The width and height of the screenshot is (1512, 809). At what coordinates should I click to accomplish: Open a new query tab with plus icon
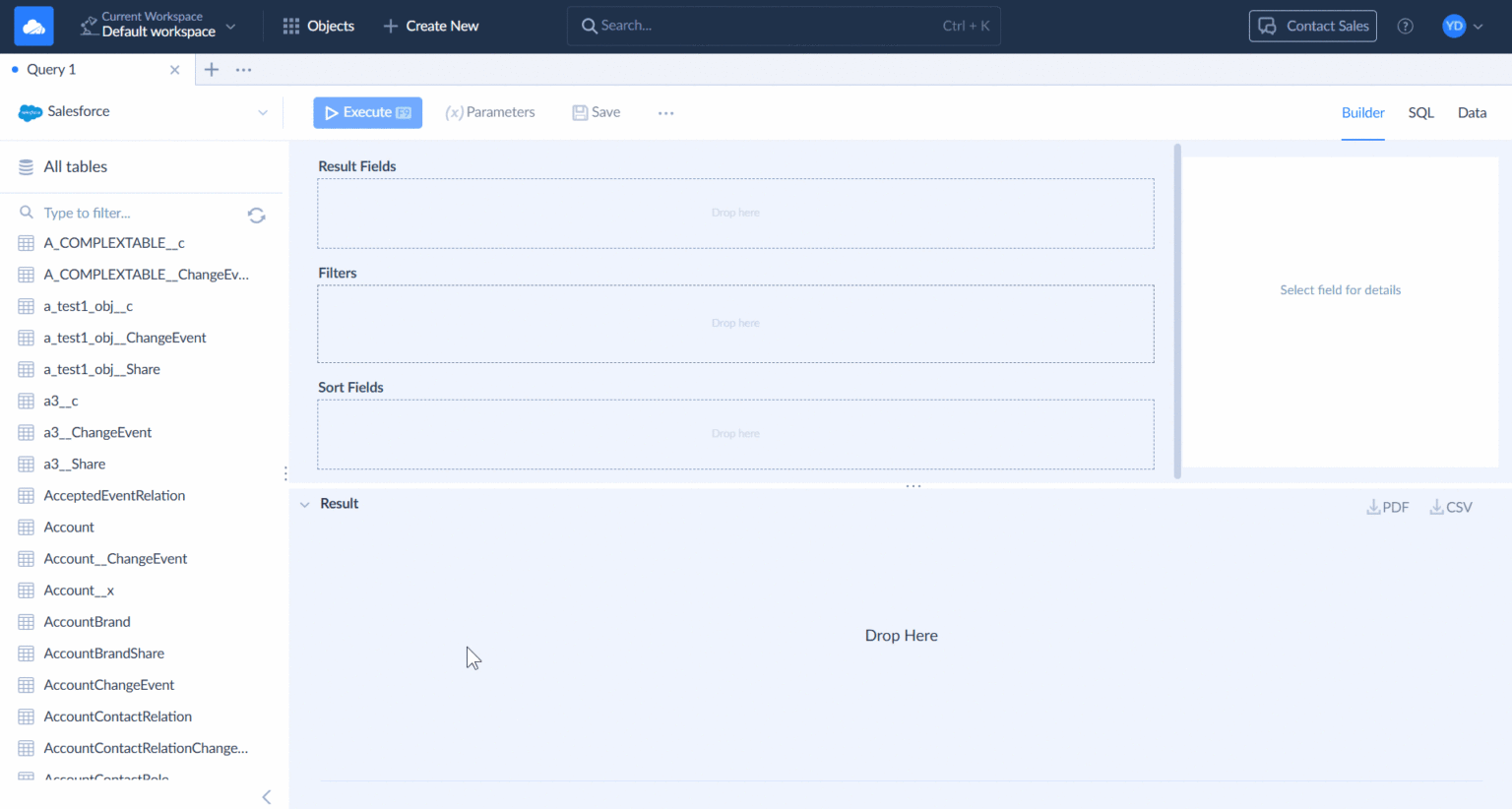212,69
